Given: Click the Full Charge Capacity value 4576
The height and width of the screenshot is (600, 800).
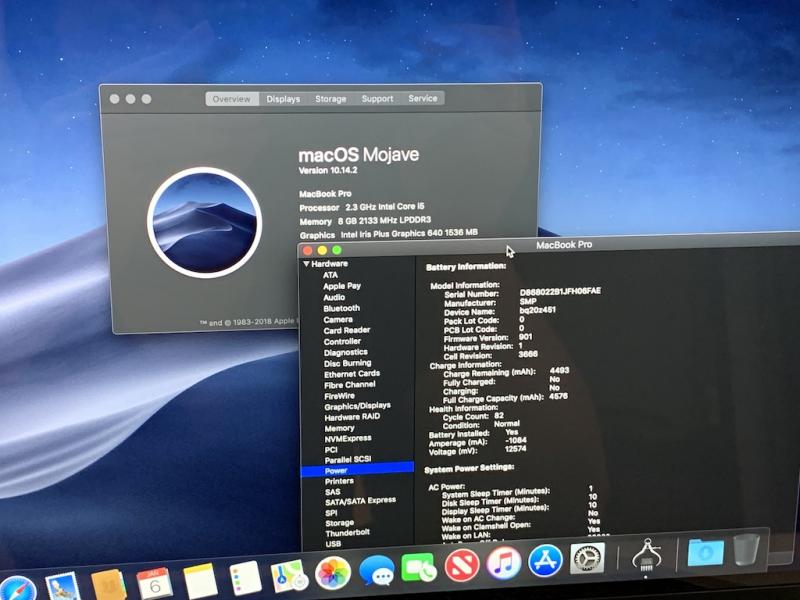Looking at the screenshot, I should (x=559, y=396).
